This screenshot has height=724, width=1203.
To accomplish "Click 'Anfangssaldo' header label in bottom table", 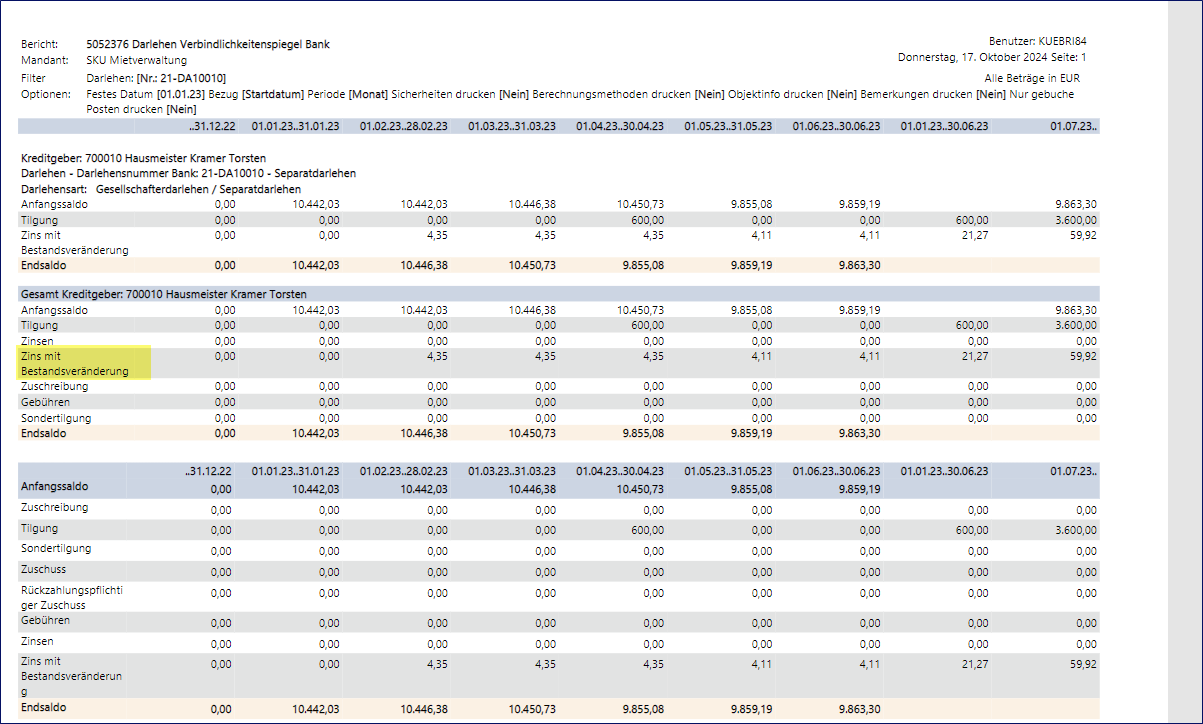I will [x=55, y=486].
